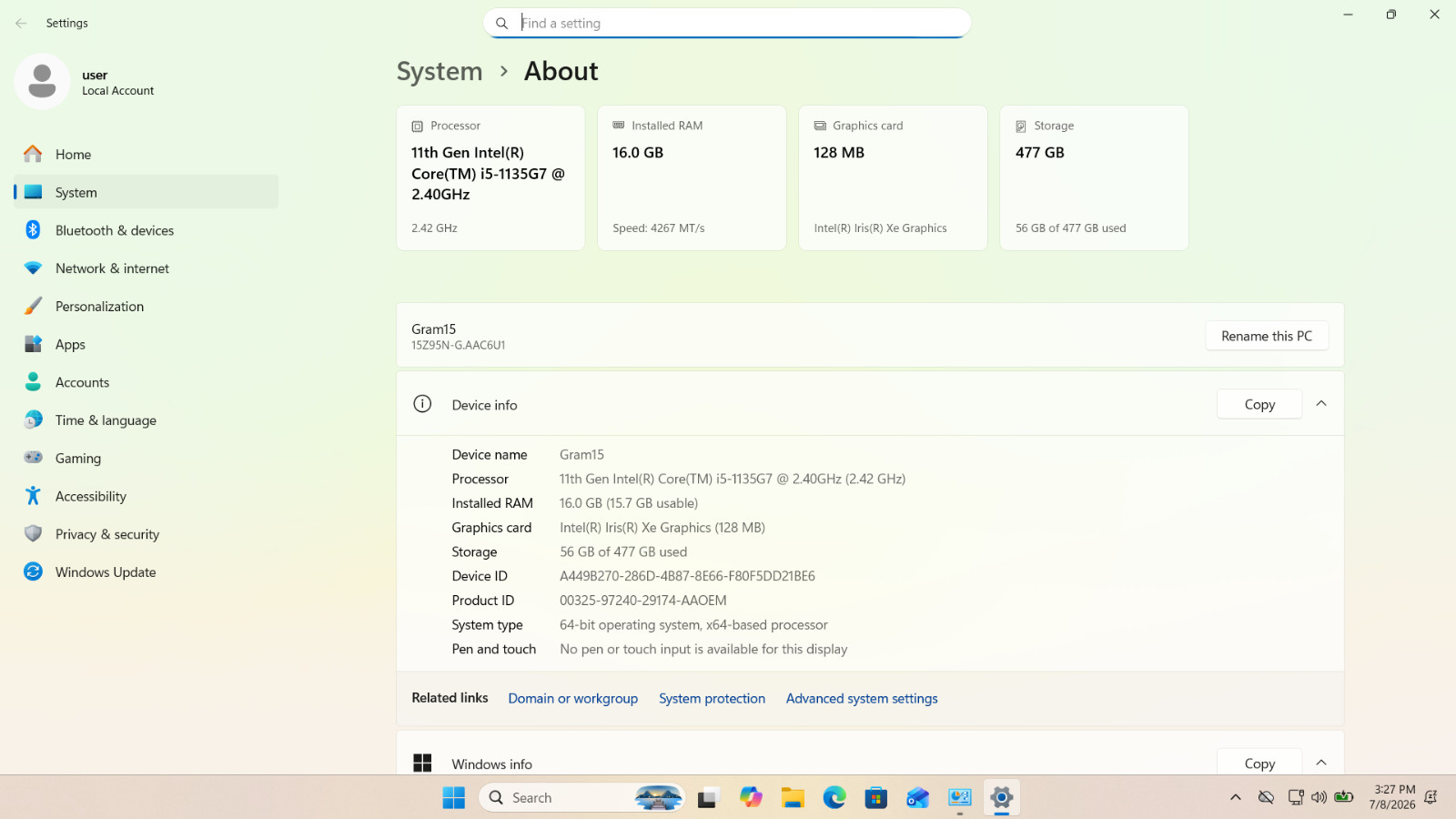This screenshot has height=819, width=1456.
Task: Click the Rename this PC button
Action: 1267,336
